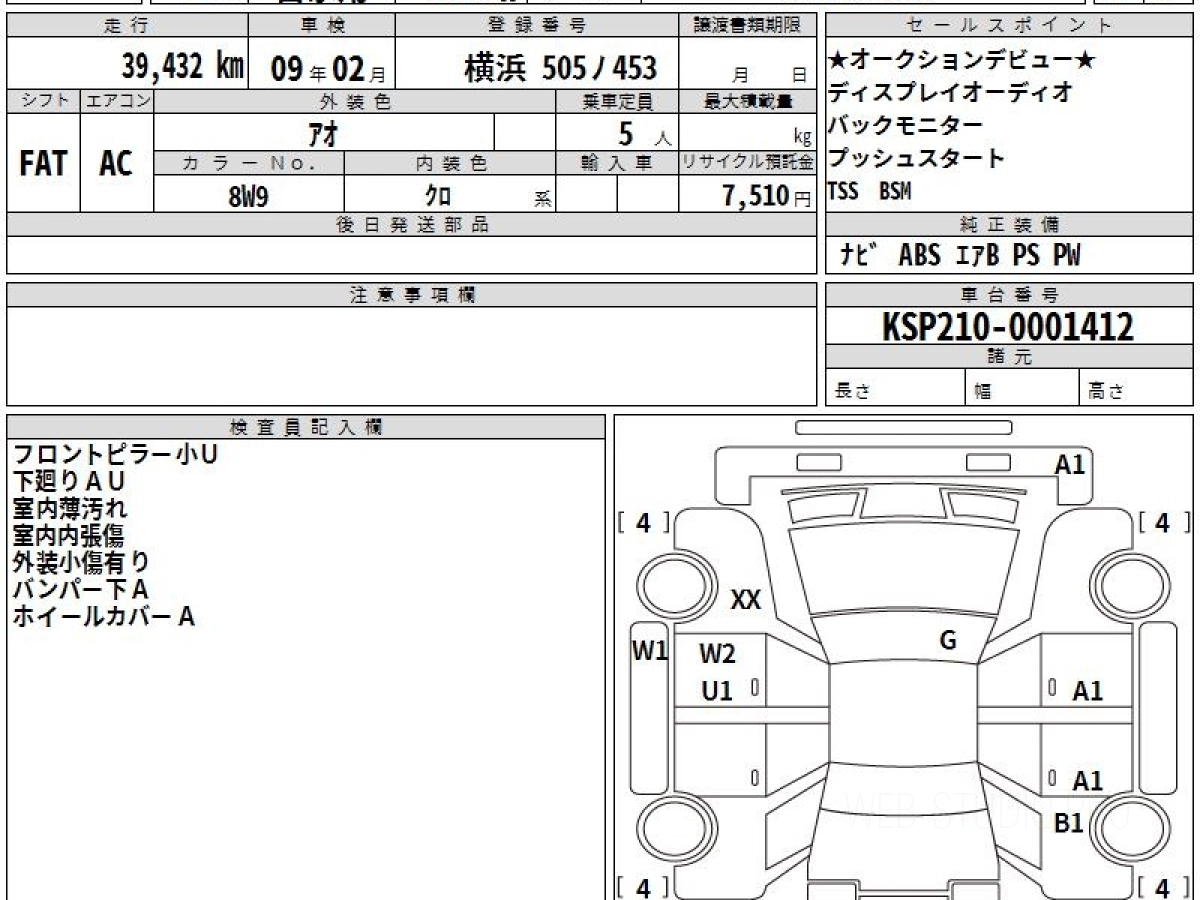1200x900 pixels.
Task: Select the ディスプレイオーディオ sales point
Action: point(950,92)
